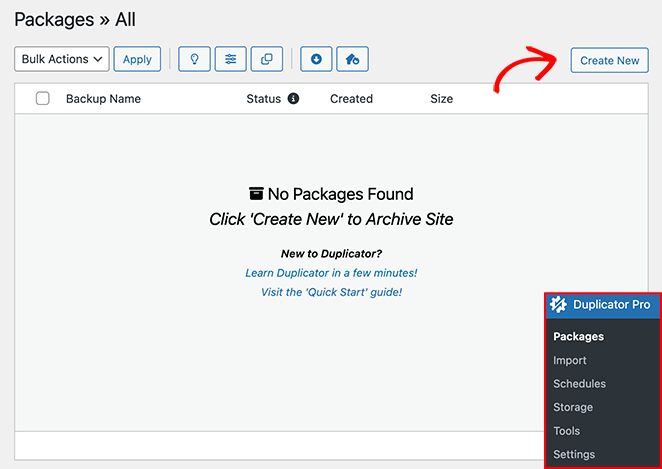Toggle the select all backups checkbox
This screenshot has height=469, width=662.
tap(42, 99)
